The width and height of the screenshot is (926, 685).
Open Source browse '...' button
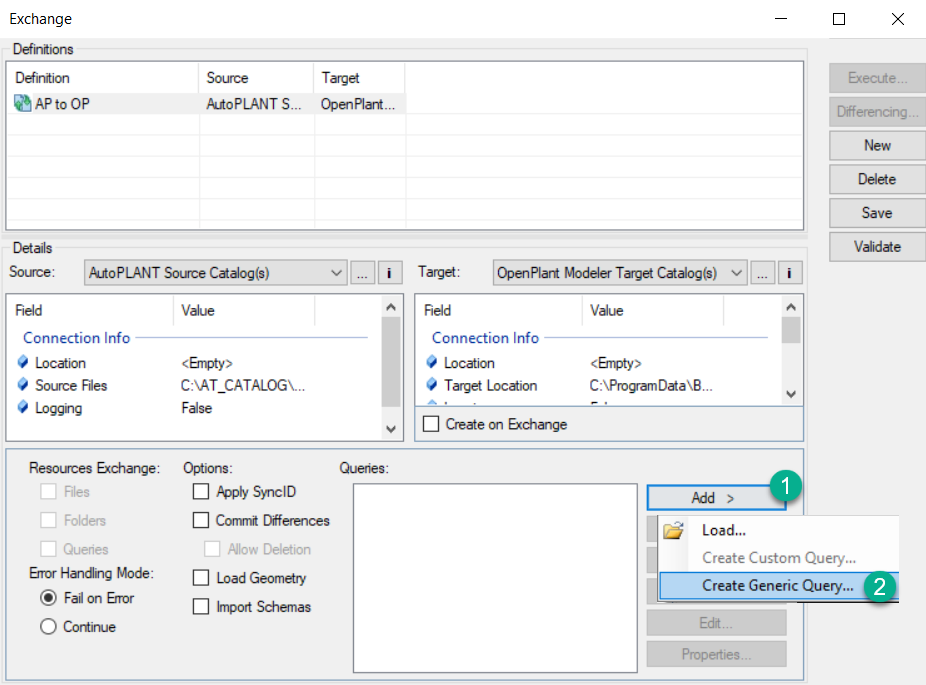pos(363,273)
